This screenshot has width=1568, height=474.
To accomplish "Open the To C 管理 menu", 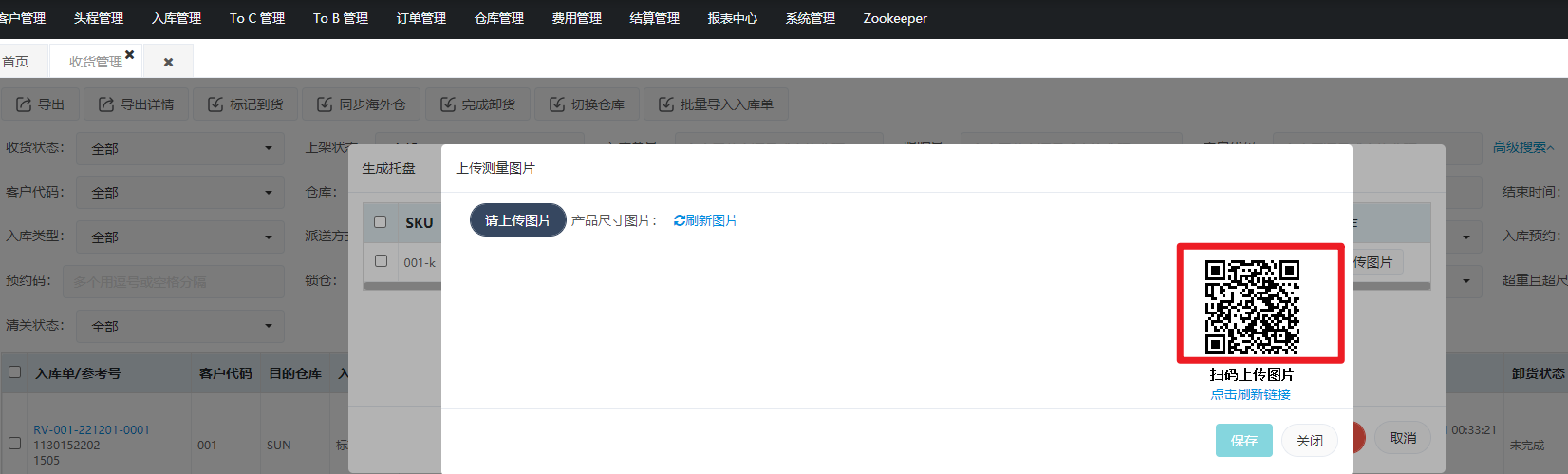I will pos(257,18).
